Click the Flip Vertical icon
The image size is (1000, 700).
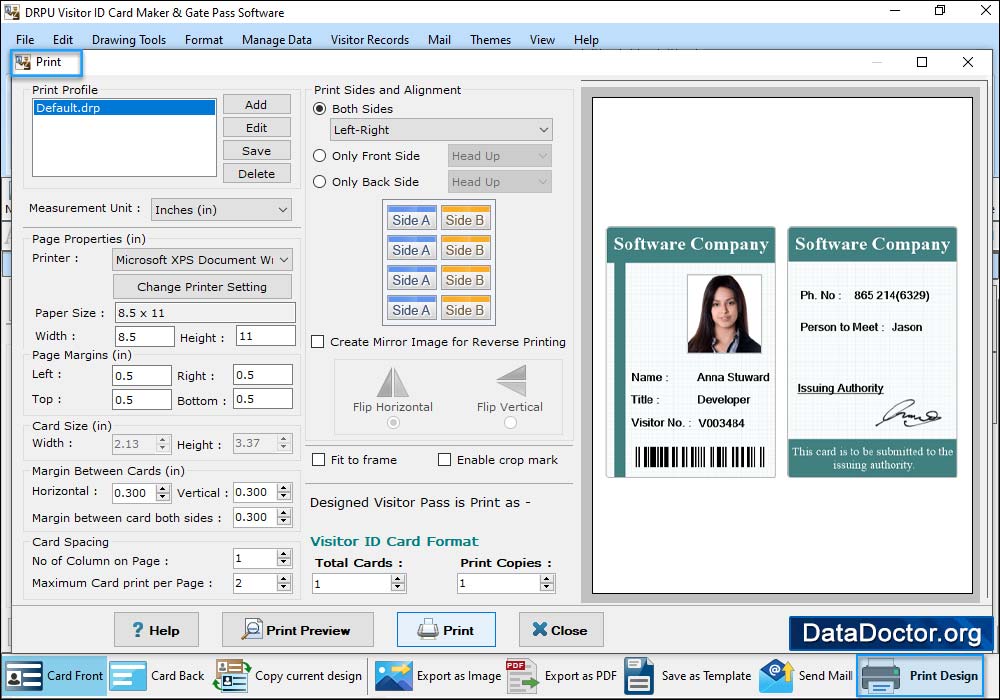511,380
